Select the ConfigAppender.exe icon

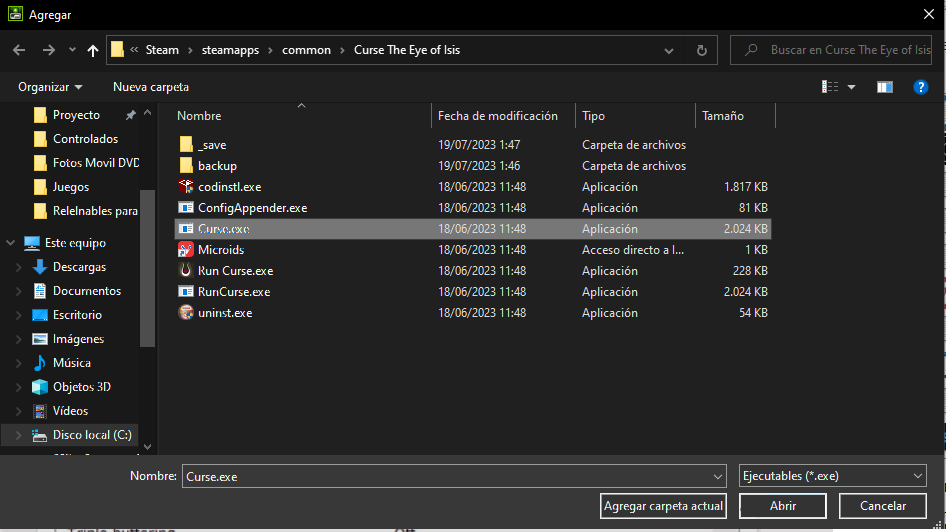186,207
